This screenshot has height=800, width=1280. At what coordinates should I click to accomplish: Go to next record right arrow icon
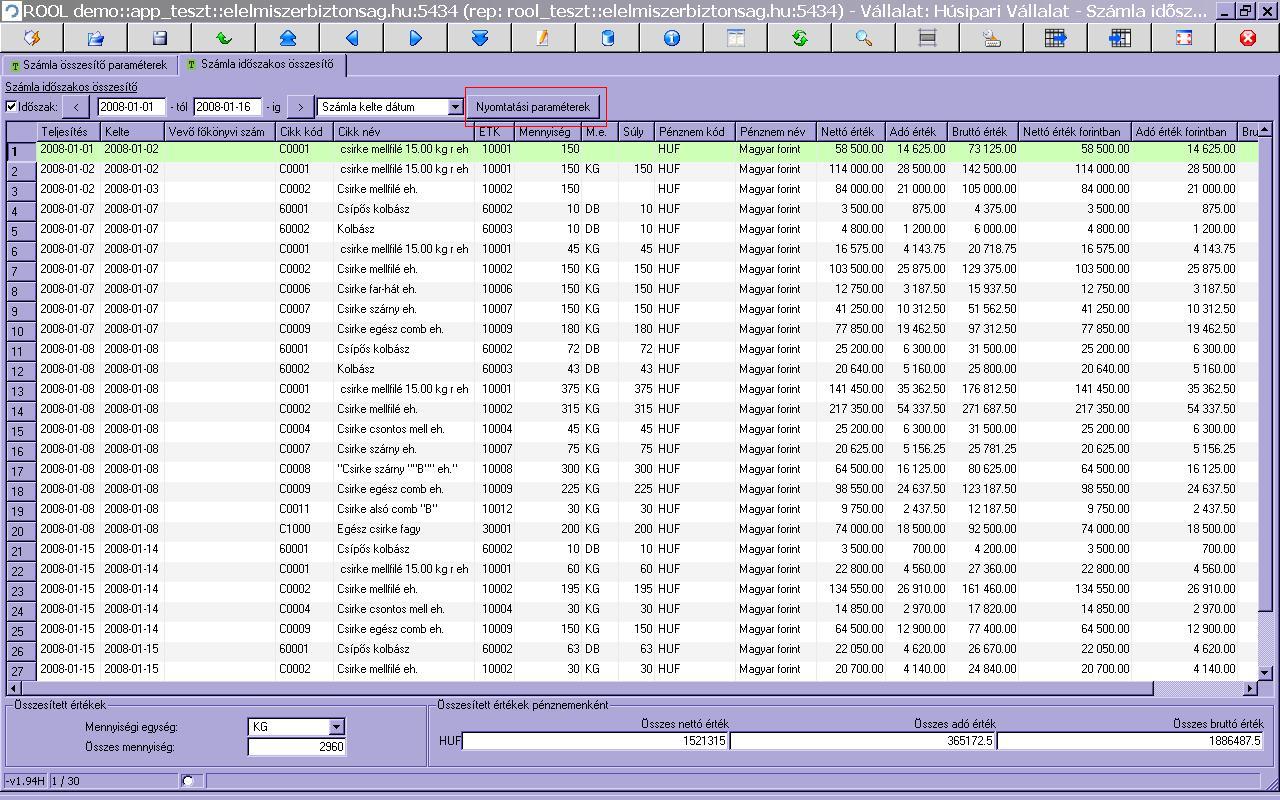(x=416, y=38)
